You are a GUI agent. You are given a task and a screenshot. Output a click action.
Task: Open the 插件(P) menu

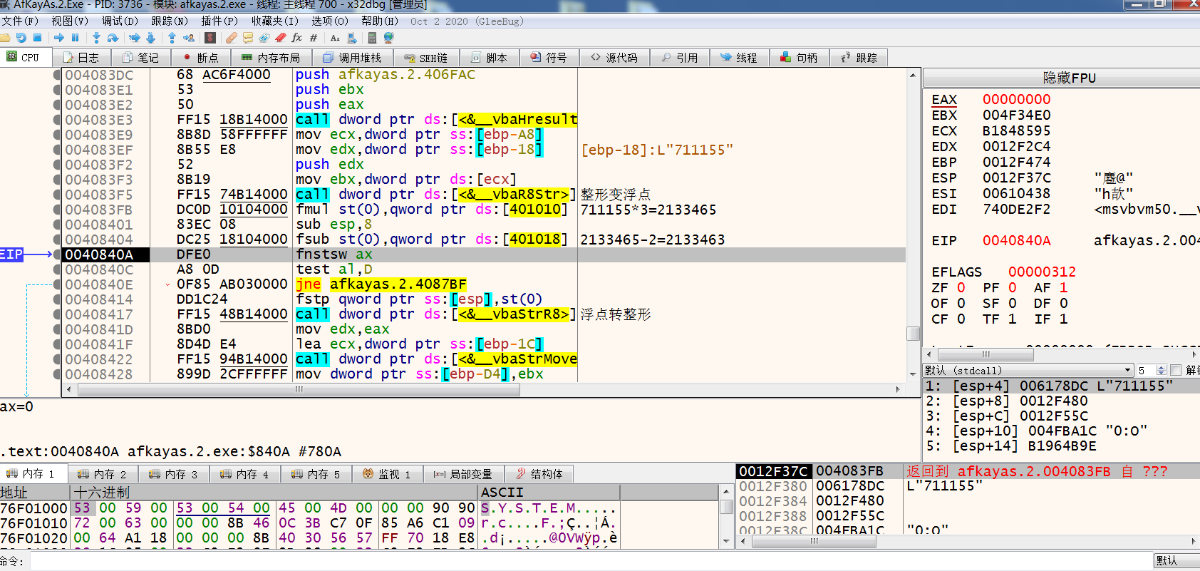coord(219,20)
